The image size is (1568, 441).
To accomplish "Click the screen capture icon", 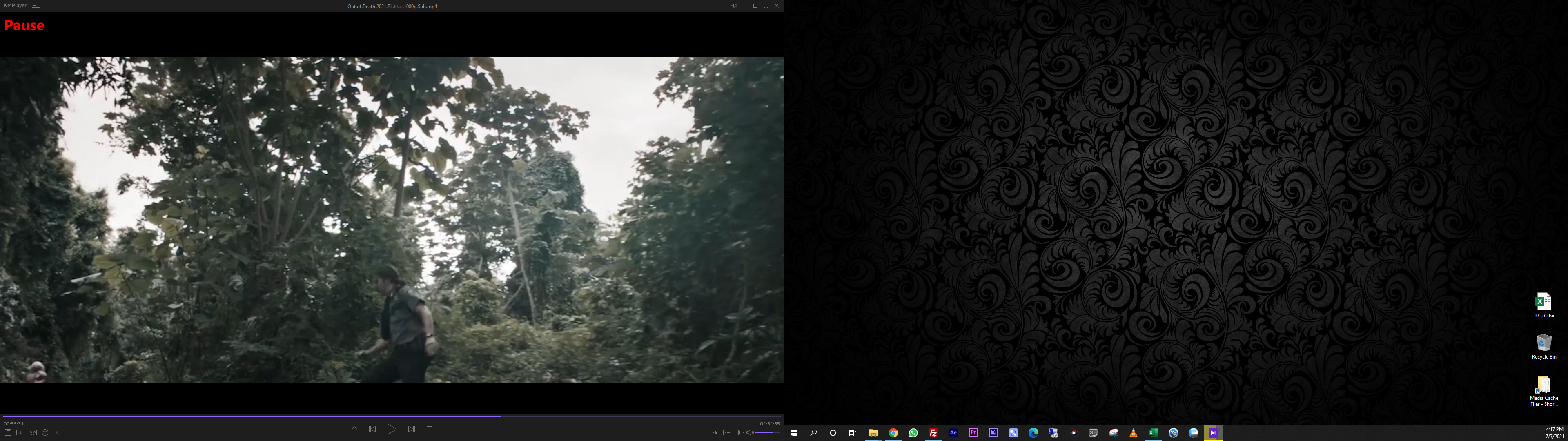I will (x=57, y=432).
